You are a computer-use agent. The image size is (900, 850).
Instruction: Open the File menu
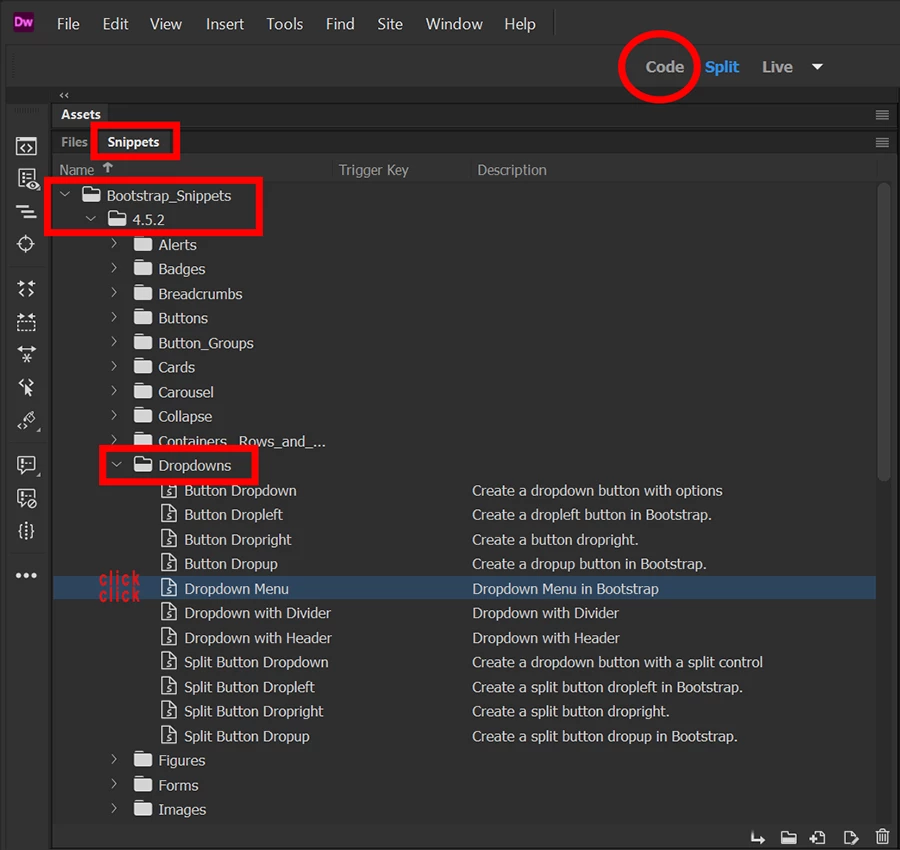coord(68,24)
